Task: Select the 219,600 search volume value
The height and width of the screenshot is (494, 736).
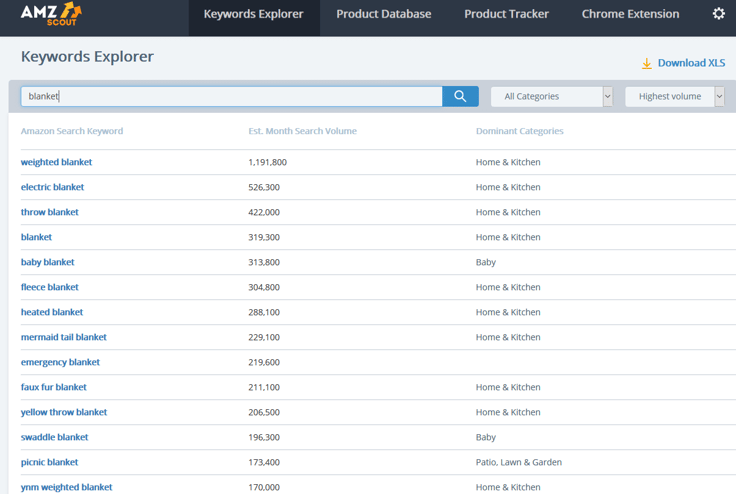Action: click(264, 362)
